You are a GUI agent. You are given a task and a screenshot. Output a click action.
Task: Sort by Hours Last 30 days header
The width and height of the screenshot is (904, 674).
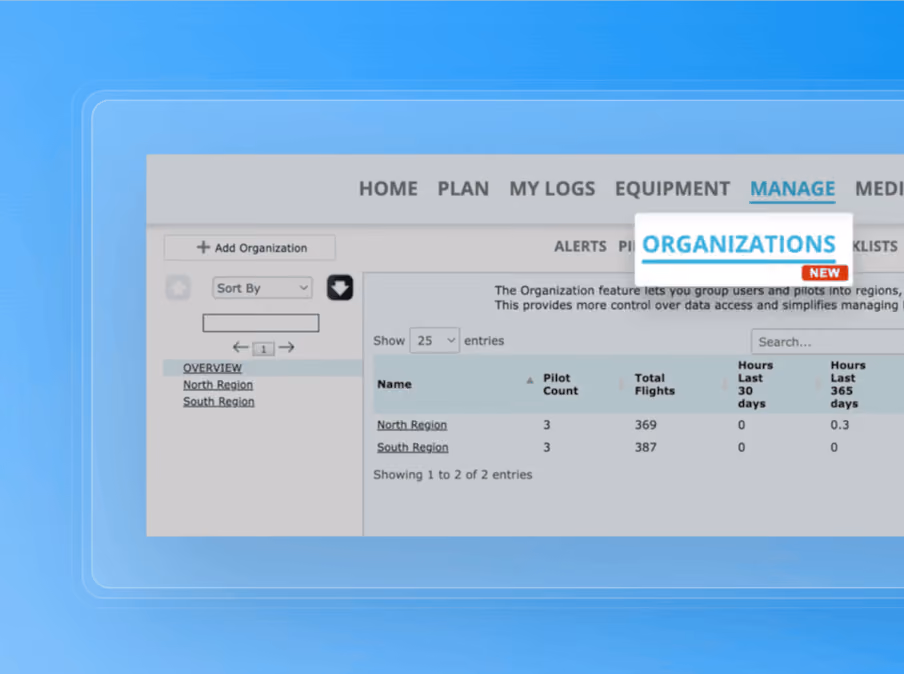click(x=755, y=384)
